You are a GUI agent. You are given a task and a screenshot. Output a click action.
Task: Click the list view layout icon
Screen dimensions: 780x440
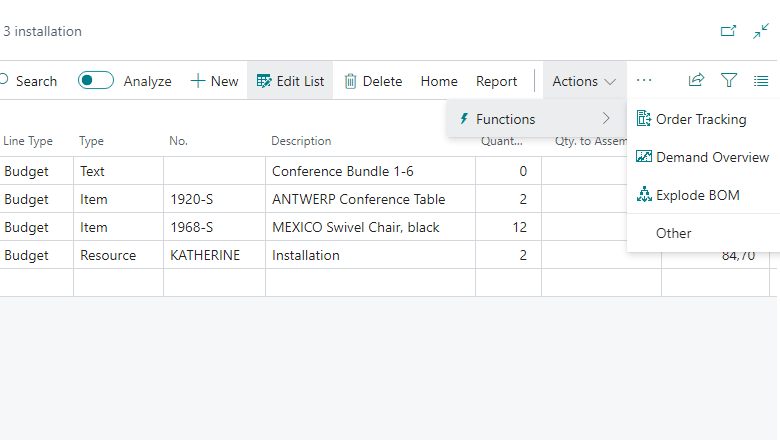coord(761,81)
